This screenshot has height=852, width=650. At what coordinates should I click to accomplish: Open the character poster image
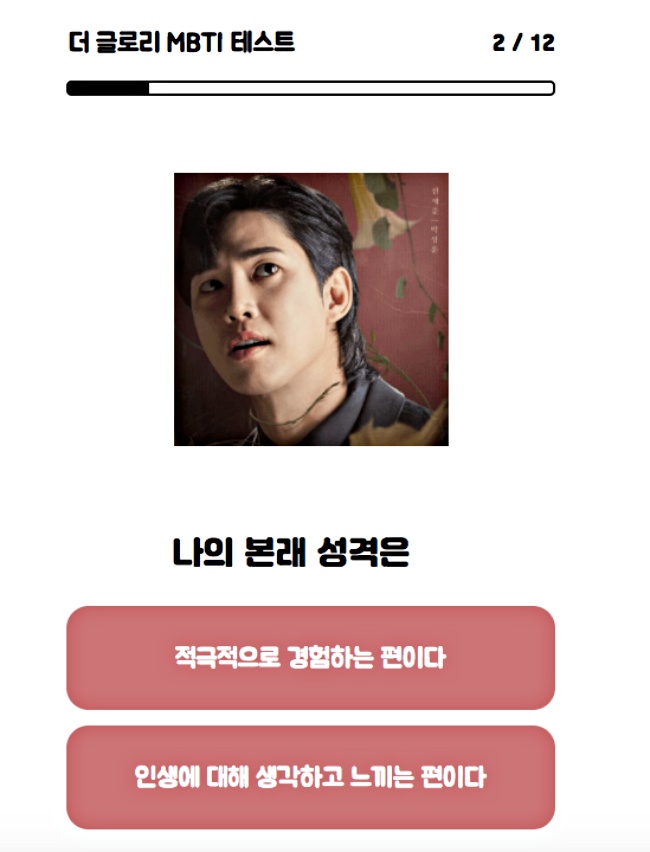click(x=311, y=309)
